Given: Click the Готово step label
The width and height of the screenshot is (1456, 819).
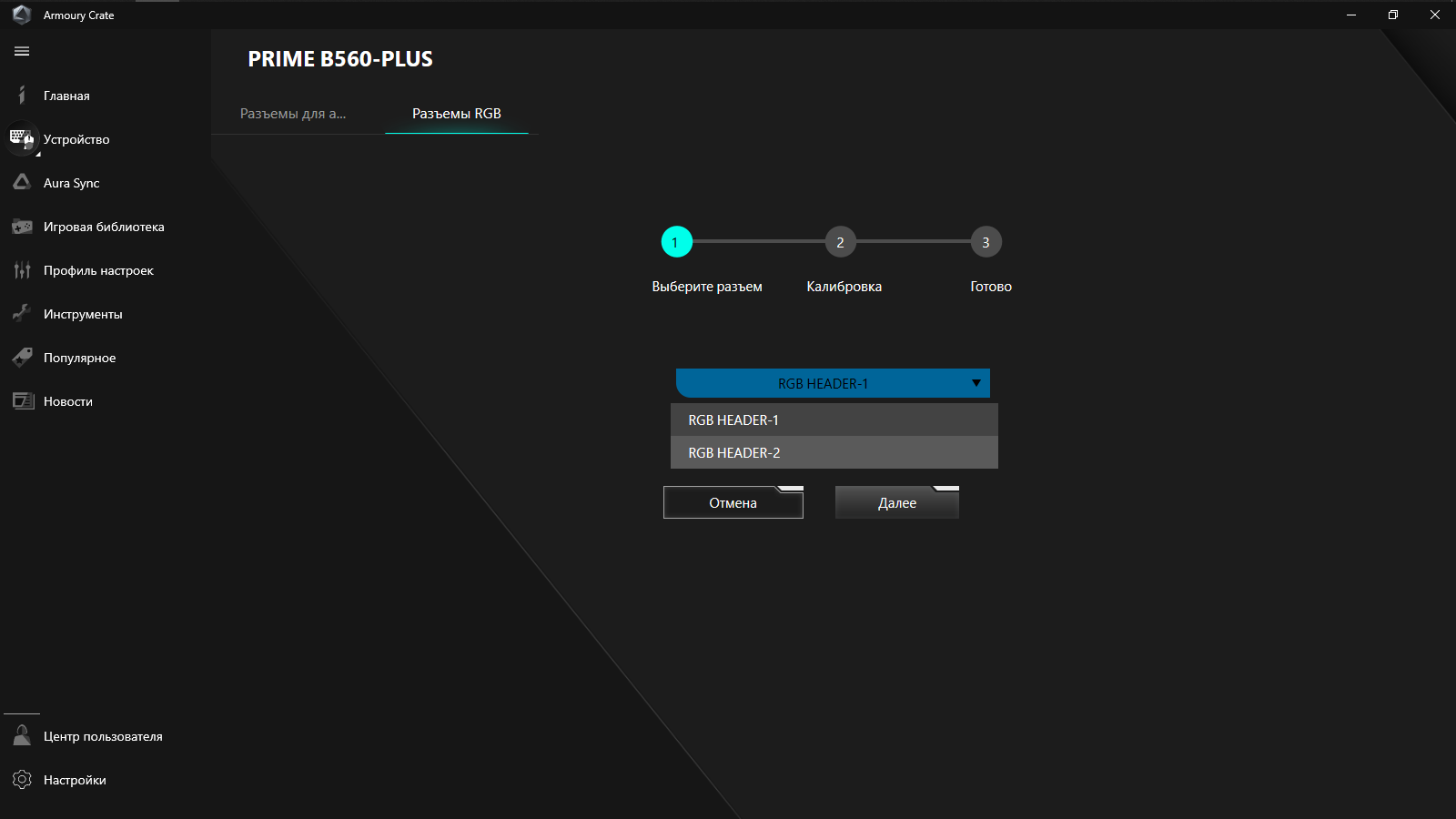Looking at the screenshot, I should 991,287.
